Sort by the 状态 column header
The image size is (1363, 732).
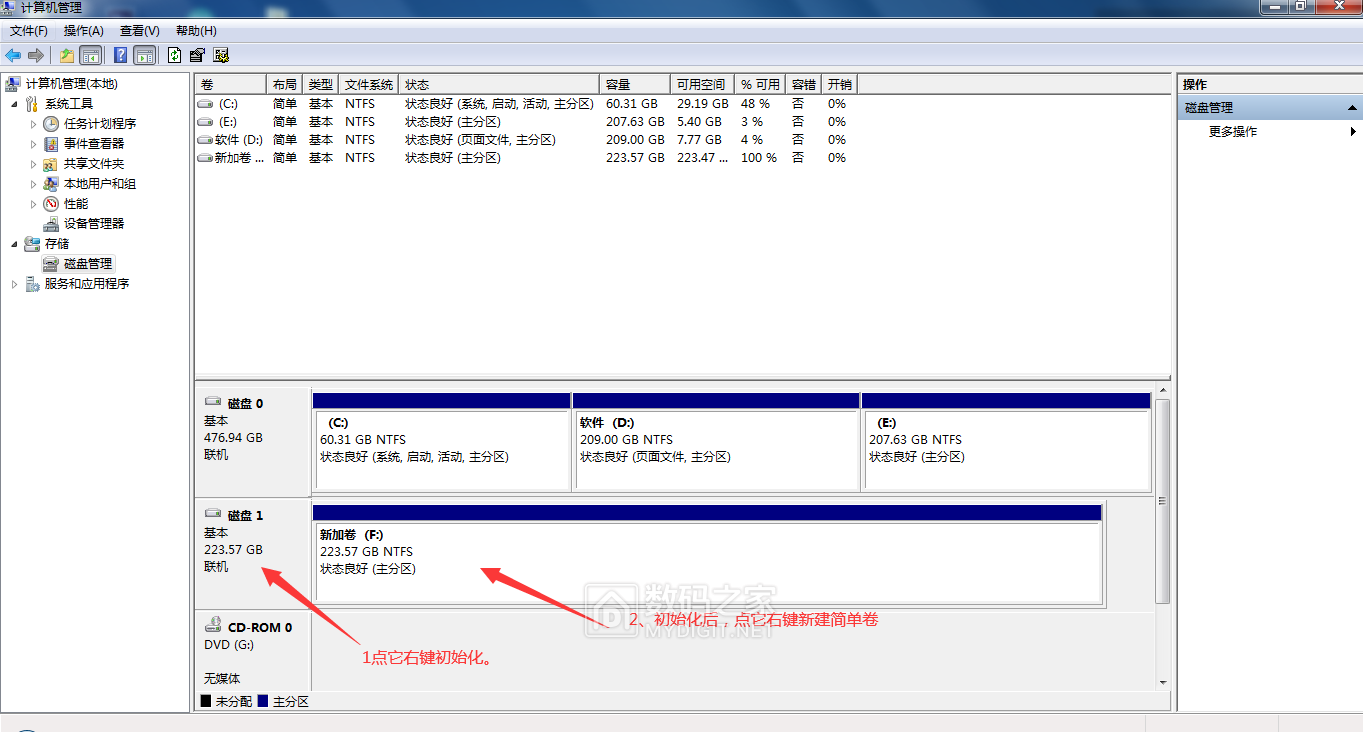click(500, 85)
